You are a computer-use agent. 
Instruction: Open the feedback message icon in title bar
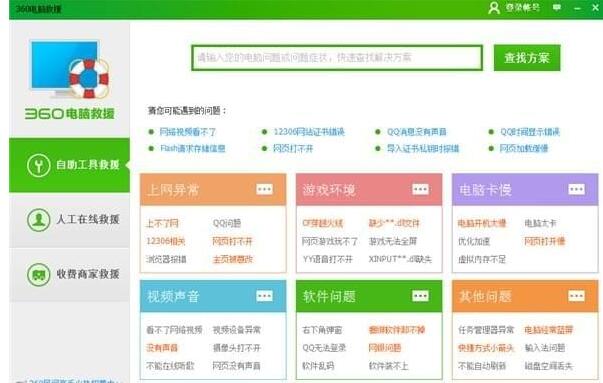coord(556,7)
